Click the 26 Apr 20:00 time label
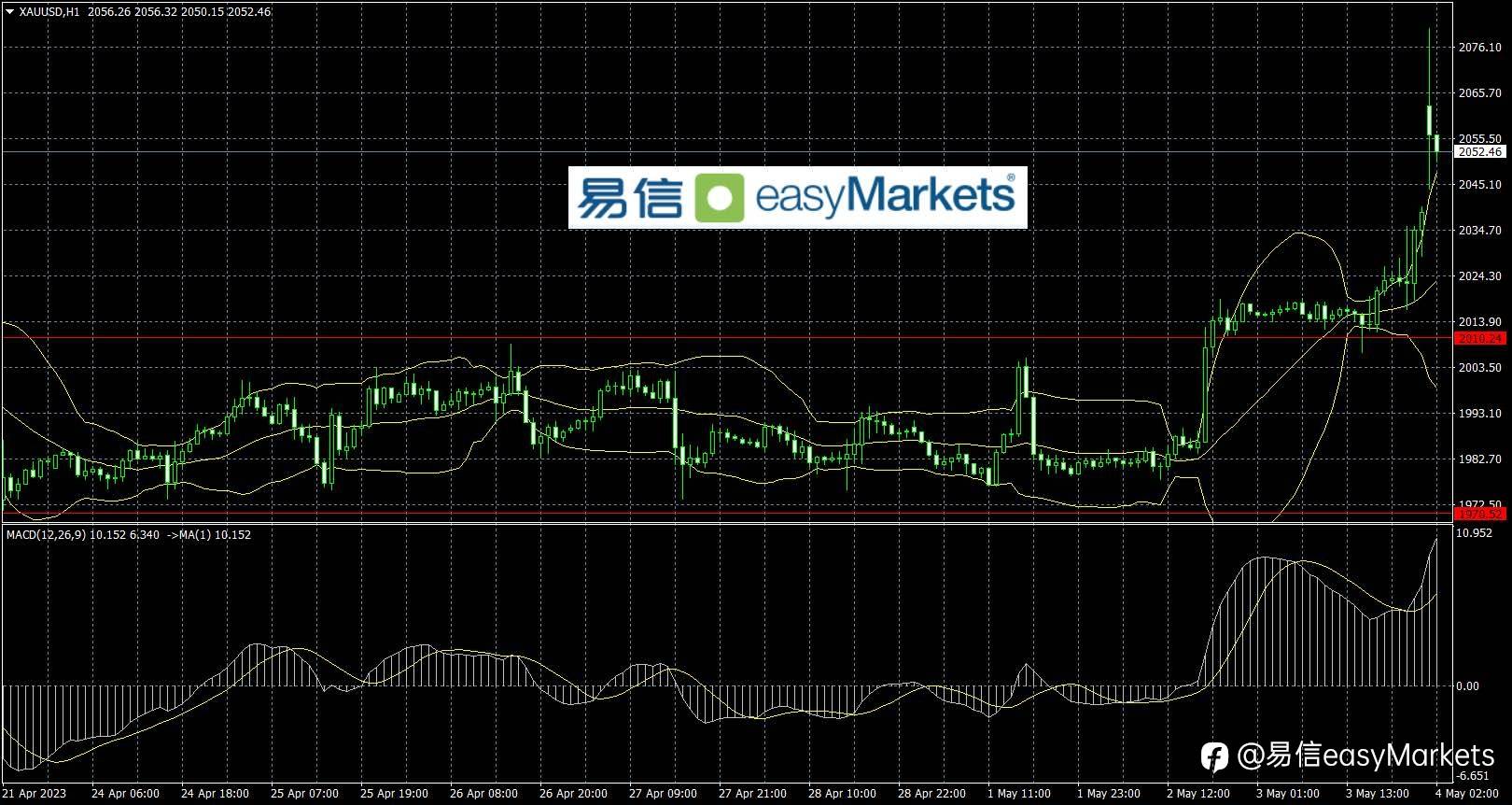The height and width of the screenshot is (805, 1512). tap(573, 794)
